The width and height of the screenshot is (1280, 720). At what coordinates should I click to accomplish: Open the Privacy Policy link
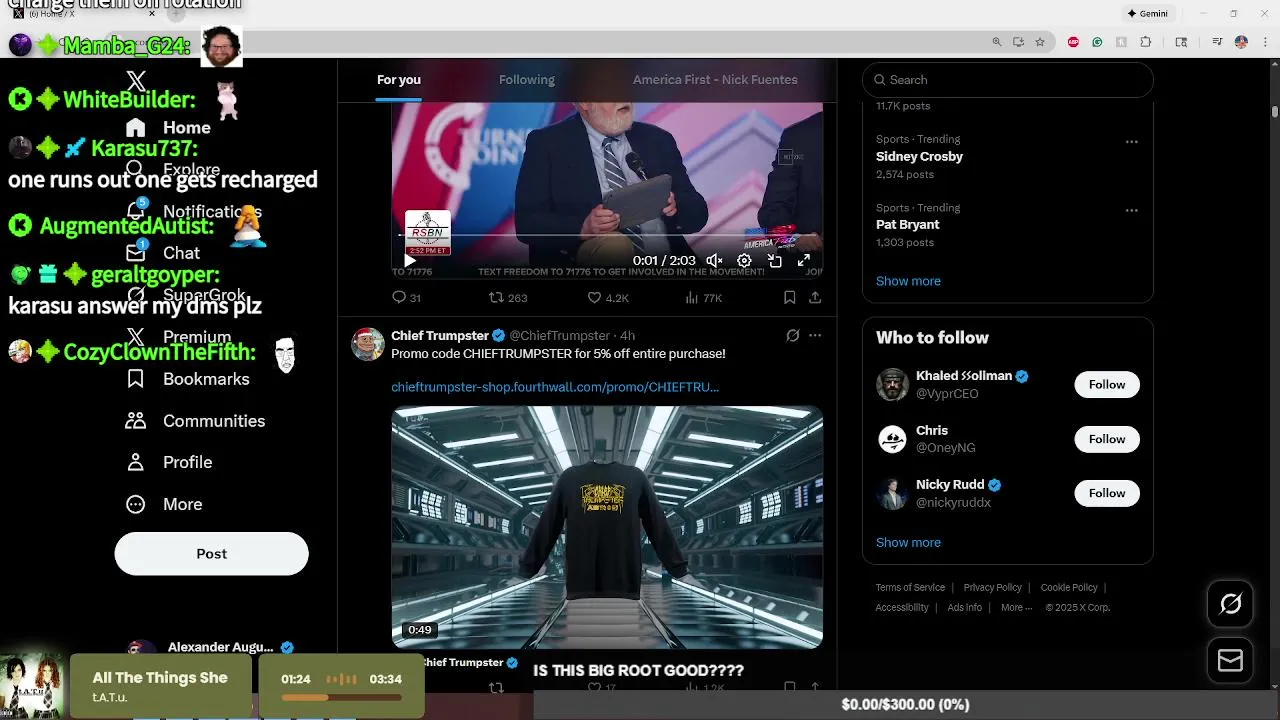992,588
